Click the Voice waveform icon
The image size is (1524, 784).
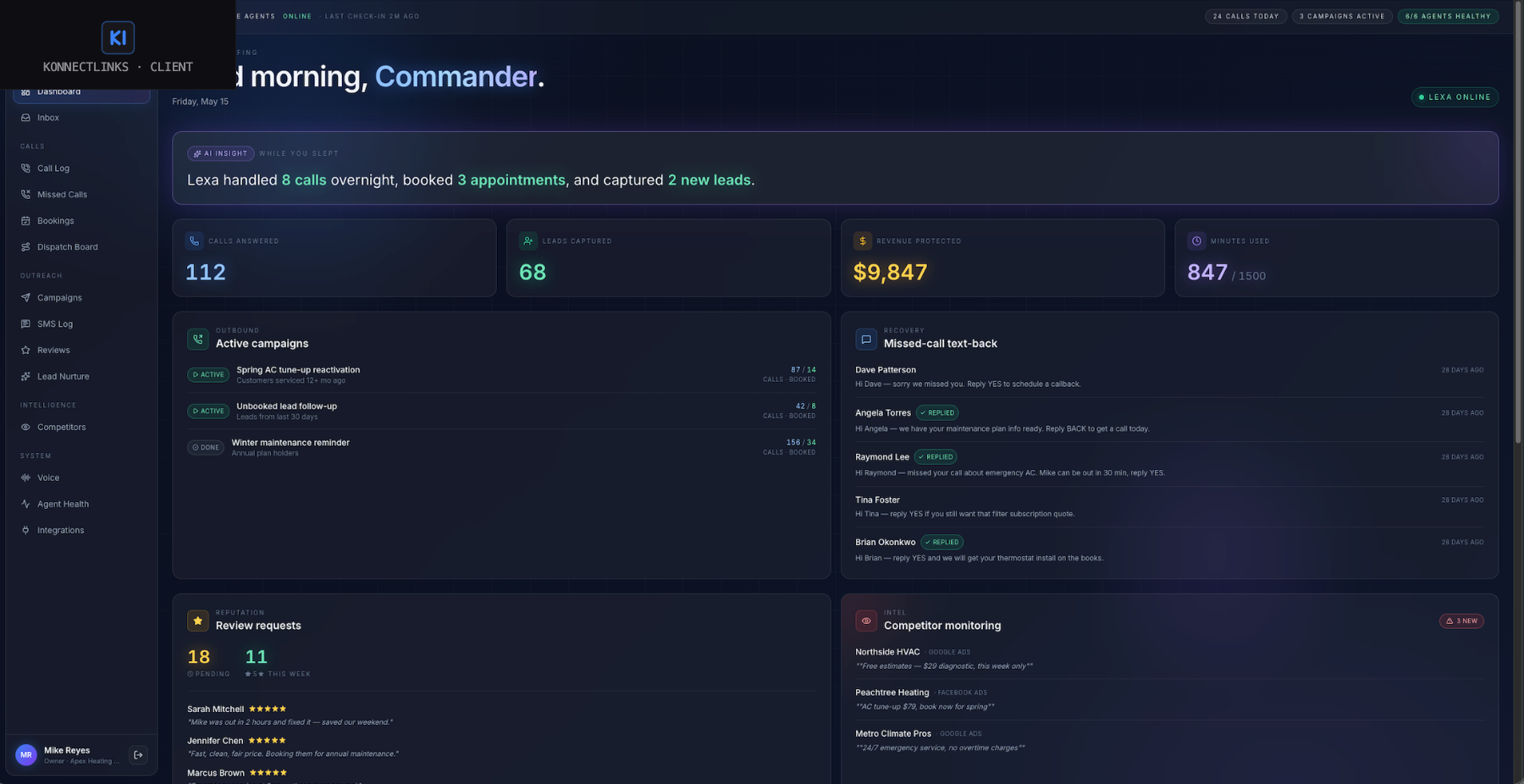[25, 478]
